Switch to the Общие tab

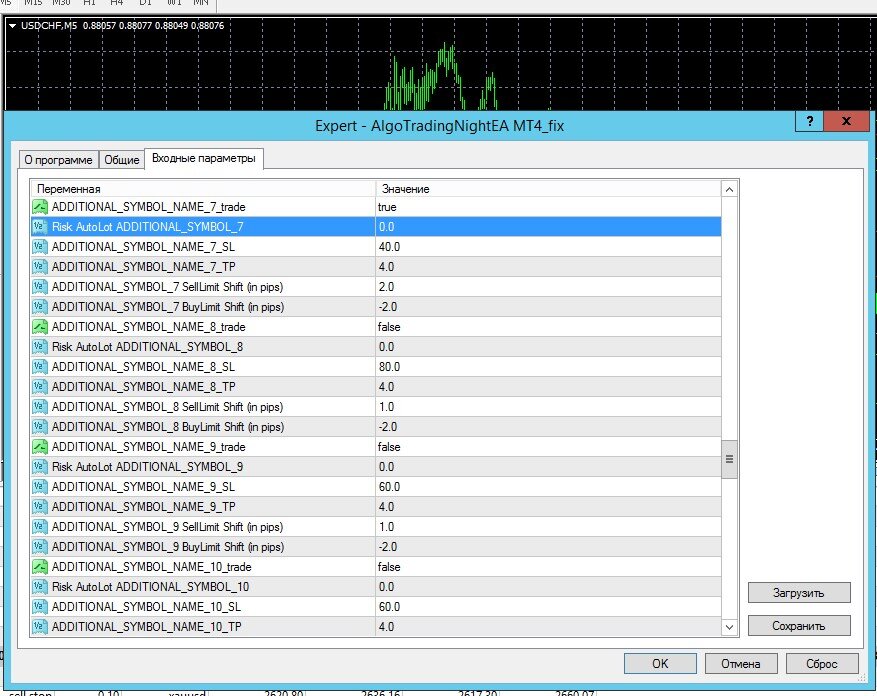[x=121, y=160]
